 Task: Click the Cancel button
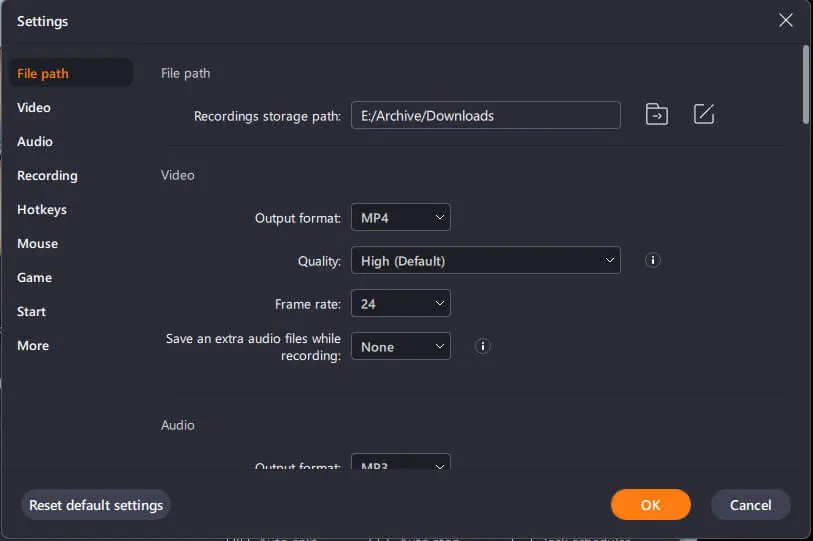pos(750,505)
